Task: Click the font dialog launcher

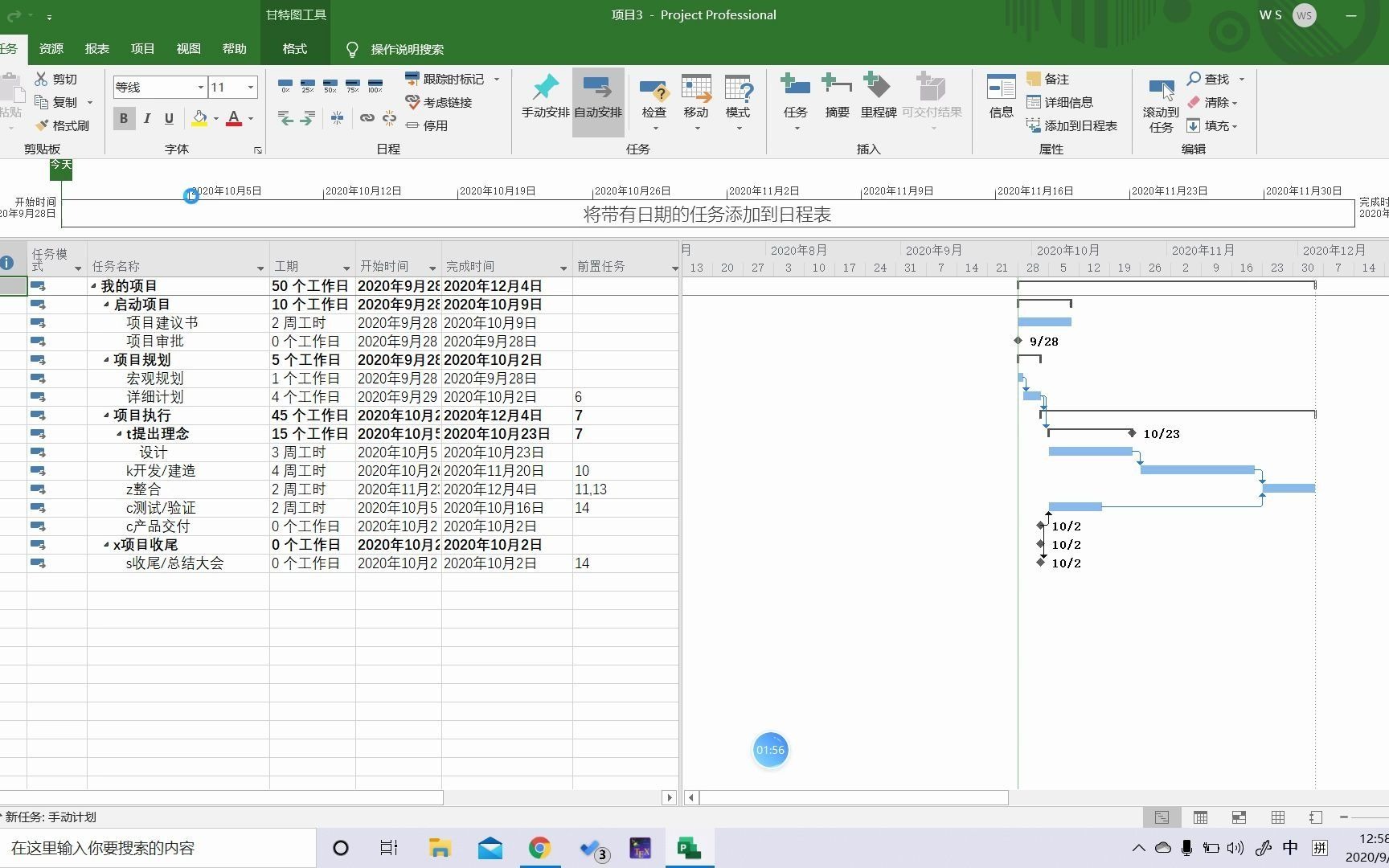Action: (x=258, y=150)
